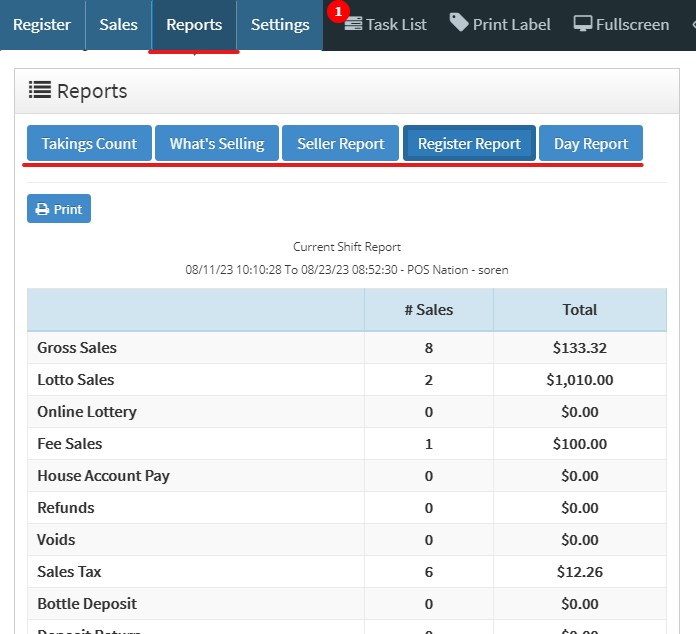Viewport: 696px width, 634px height.
Task: Open the What's Selling report
Action: (217, 143)
